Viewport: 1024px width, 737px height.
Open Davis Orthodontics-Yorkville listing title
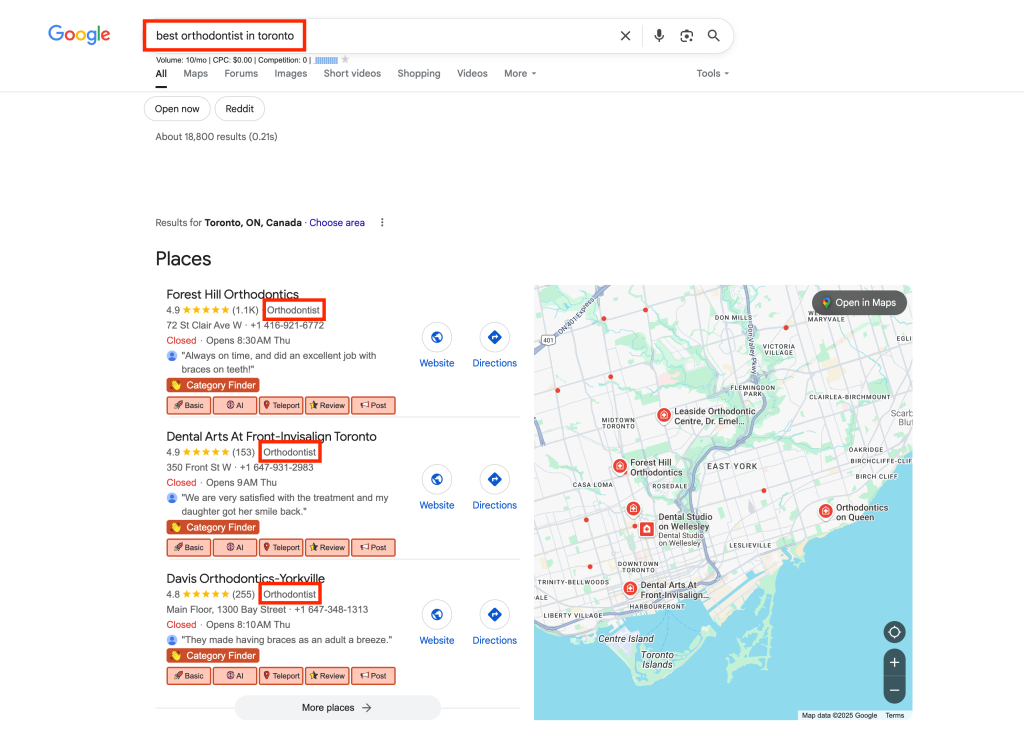pos(246,578)
